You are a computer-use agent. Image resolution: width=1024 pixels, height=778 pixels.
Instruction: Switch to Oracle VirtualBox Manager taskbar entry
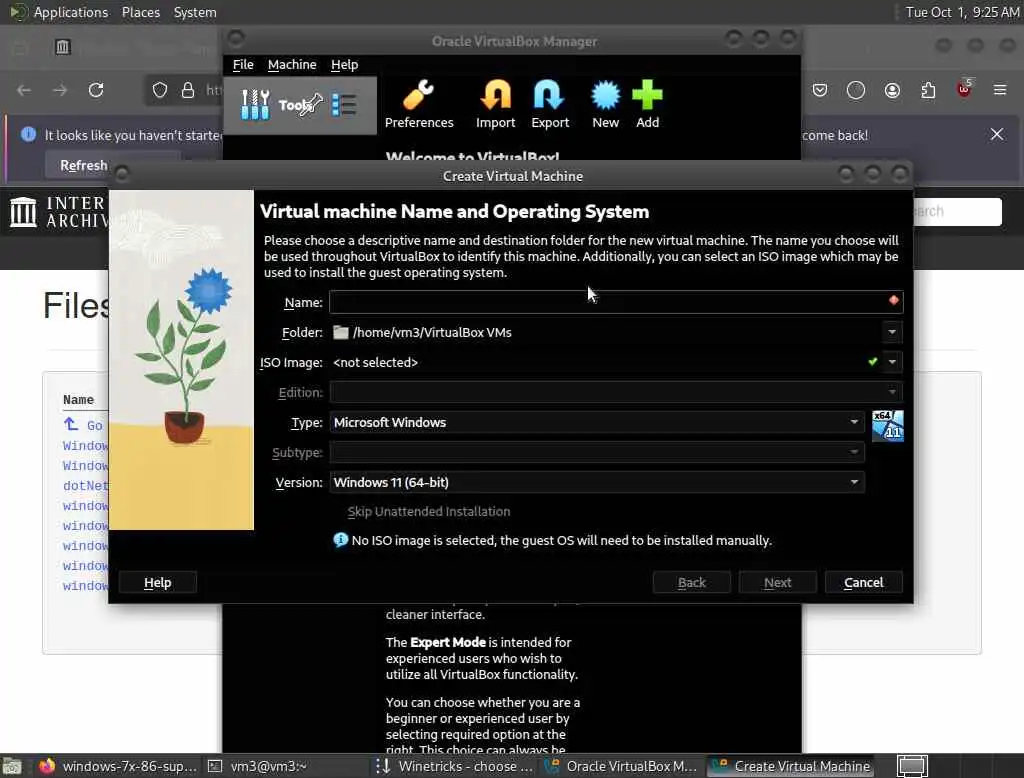coord(622,766)
